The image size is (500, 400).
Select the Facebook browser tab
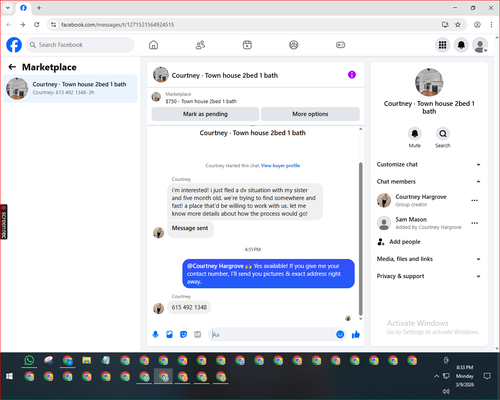[23, 8]
